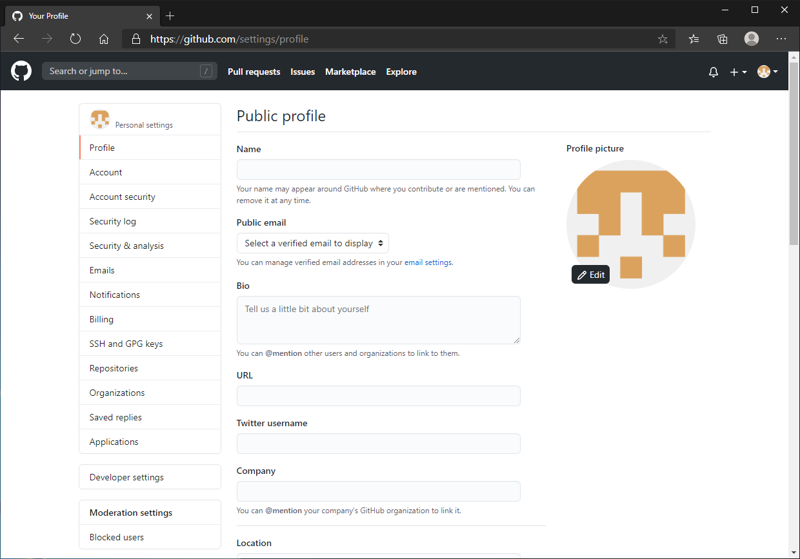Open Blocked users page

(x=150, y=537)
